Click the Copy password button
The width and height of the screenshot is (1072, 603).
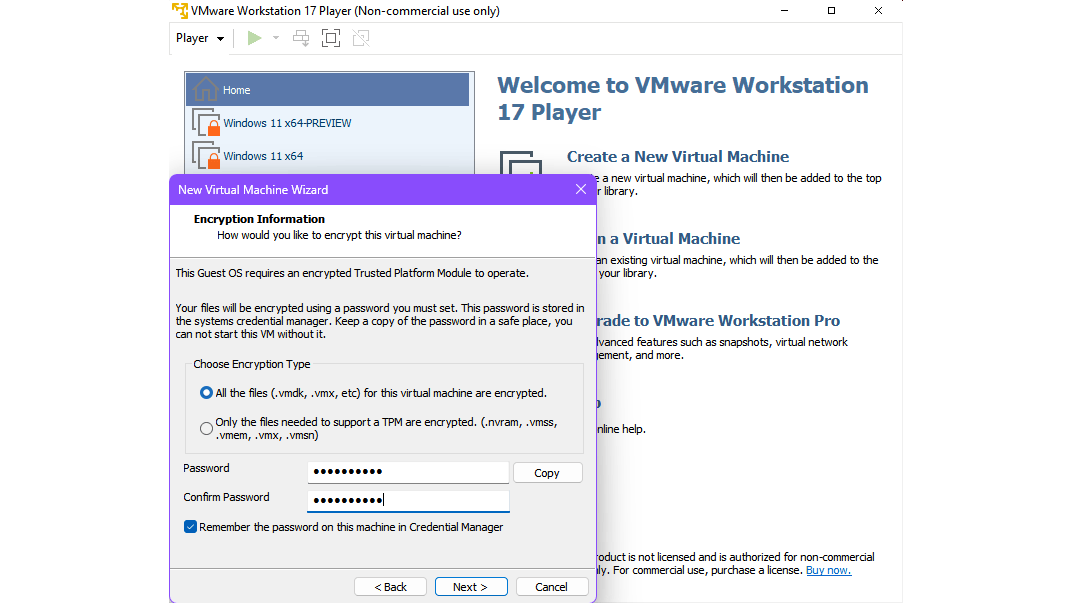pos(547,472)
